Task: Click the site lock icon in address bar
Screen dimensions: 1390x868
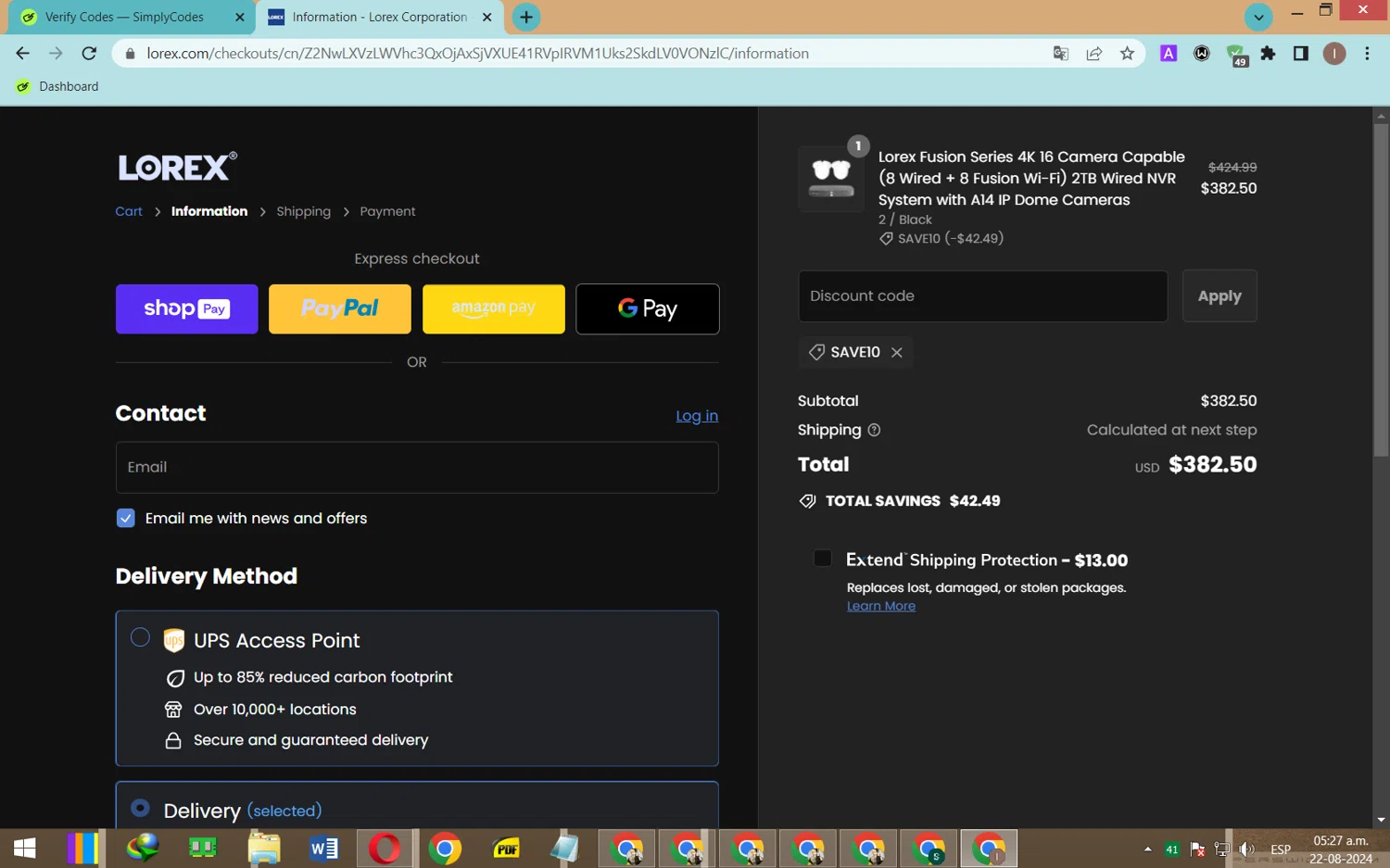Action: click(130, 54)
